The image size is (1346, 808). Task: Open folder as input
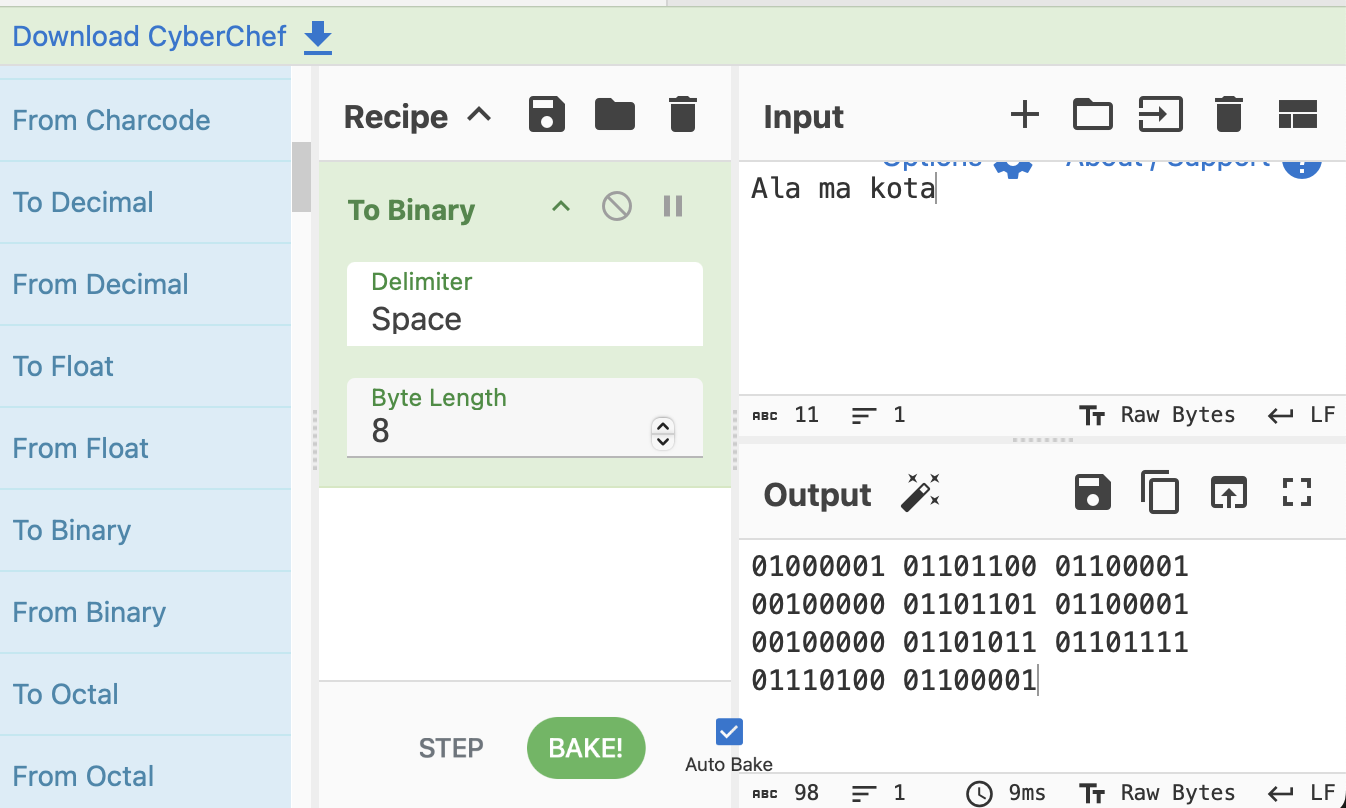[x=1092, y=115]
